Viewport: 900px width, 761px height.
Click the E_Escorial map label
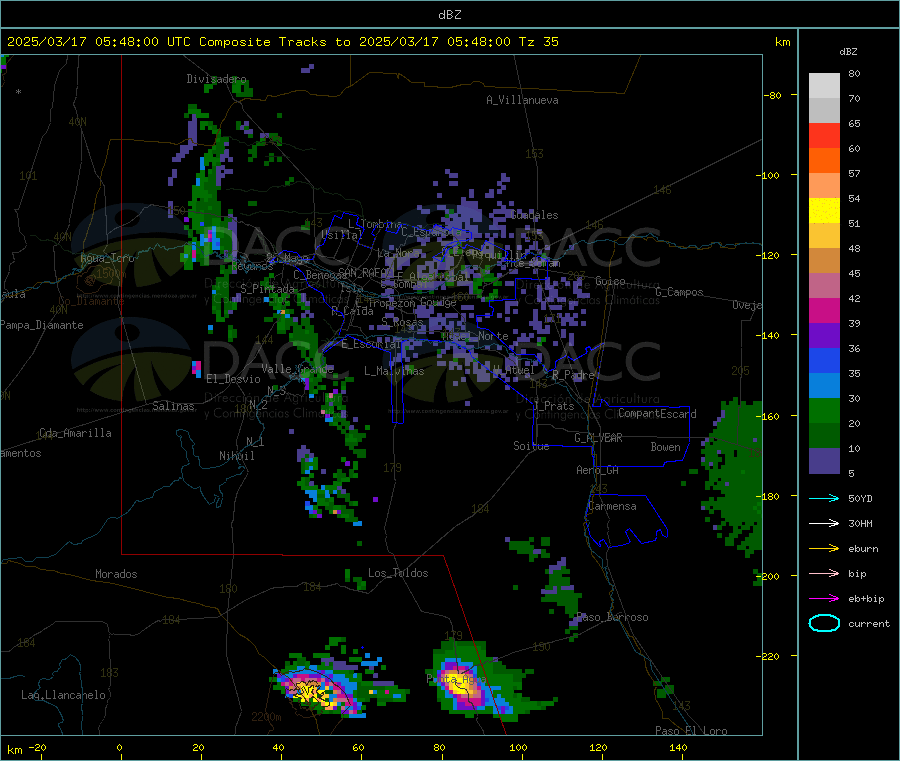click(371, 344)
